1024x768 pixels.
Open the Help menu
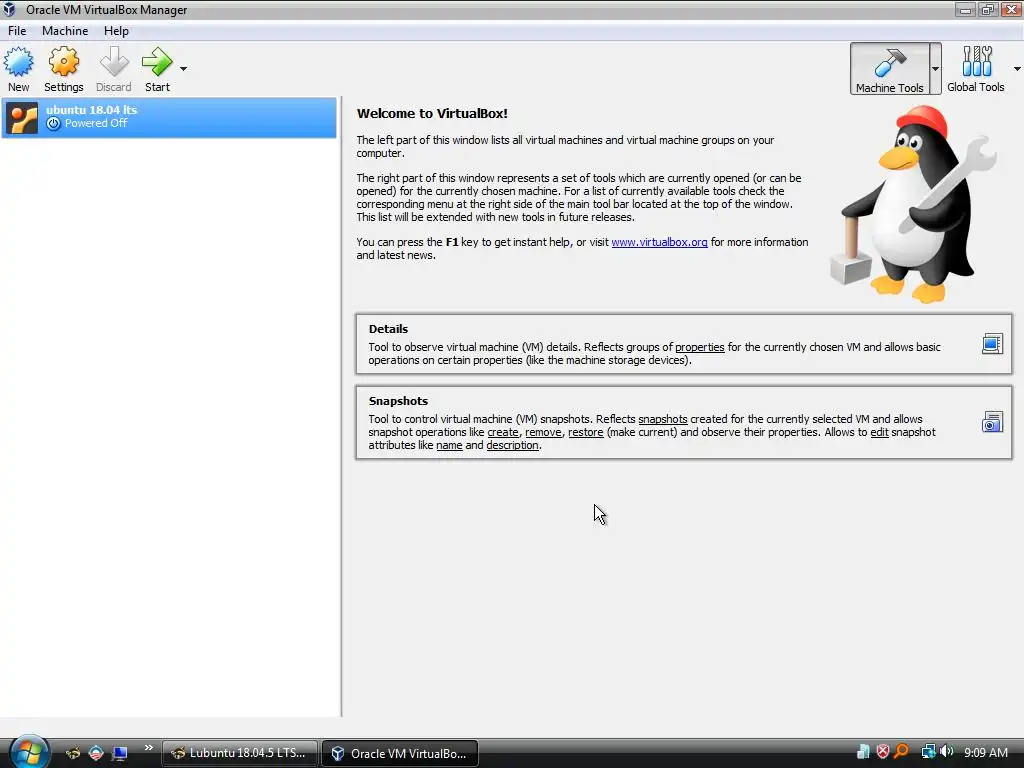click(116, 31)
